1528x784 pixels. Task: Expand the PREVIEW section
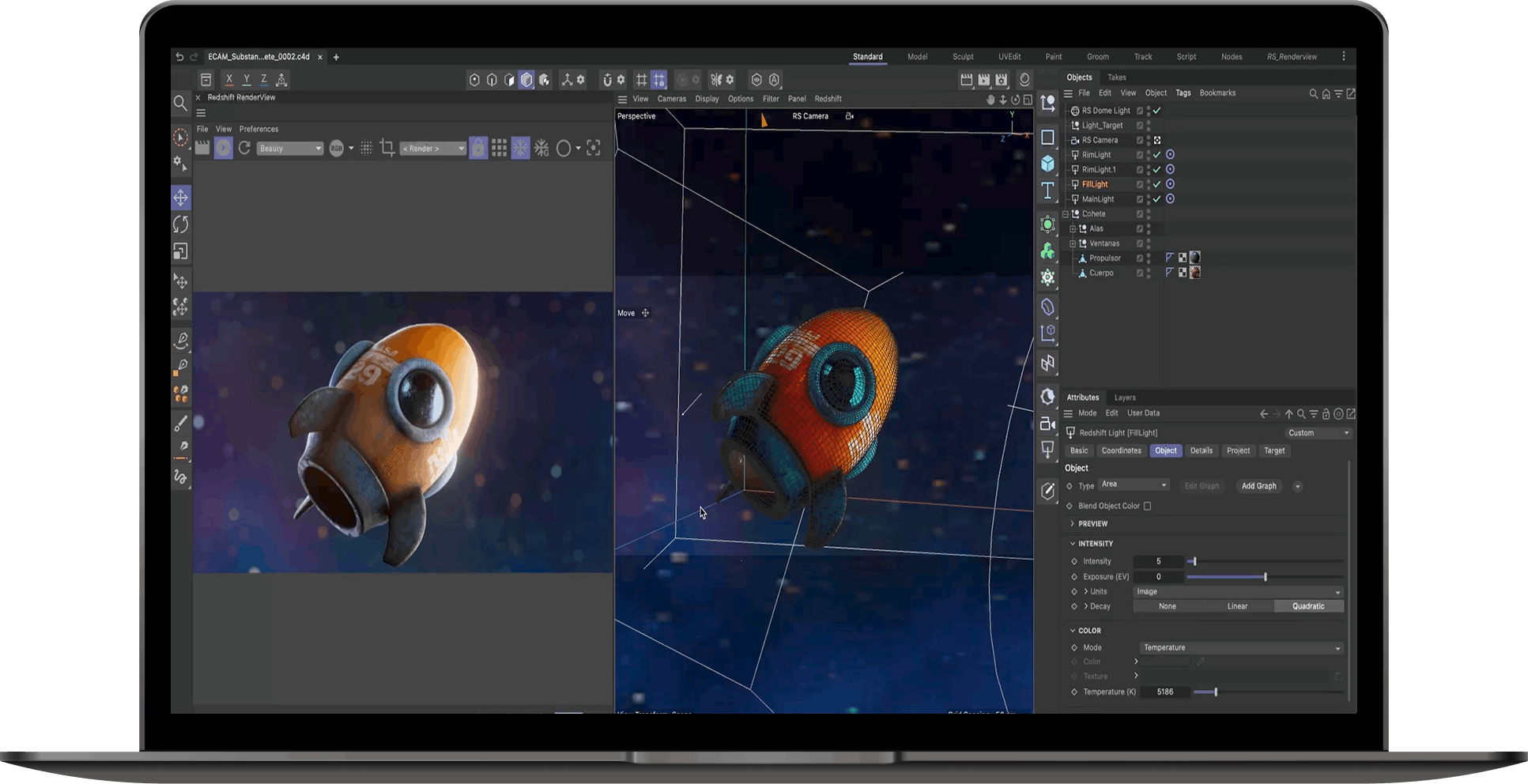pos(1092,524)
